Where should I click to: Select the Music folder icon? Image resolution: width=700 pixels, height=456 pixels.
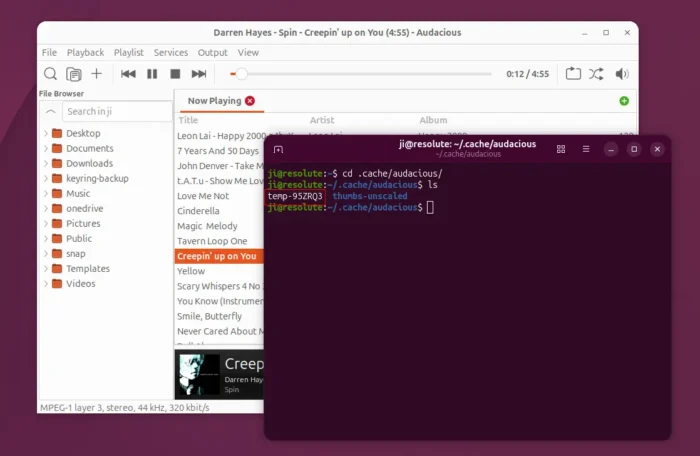(57, 193)
